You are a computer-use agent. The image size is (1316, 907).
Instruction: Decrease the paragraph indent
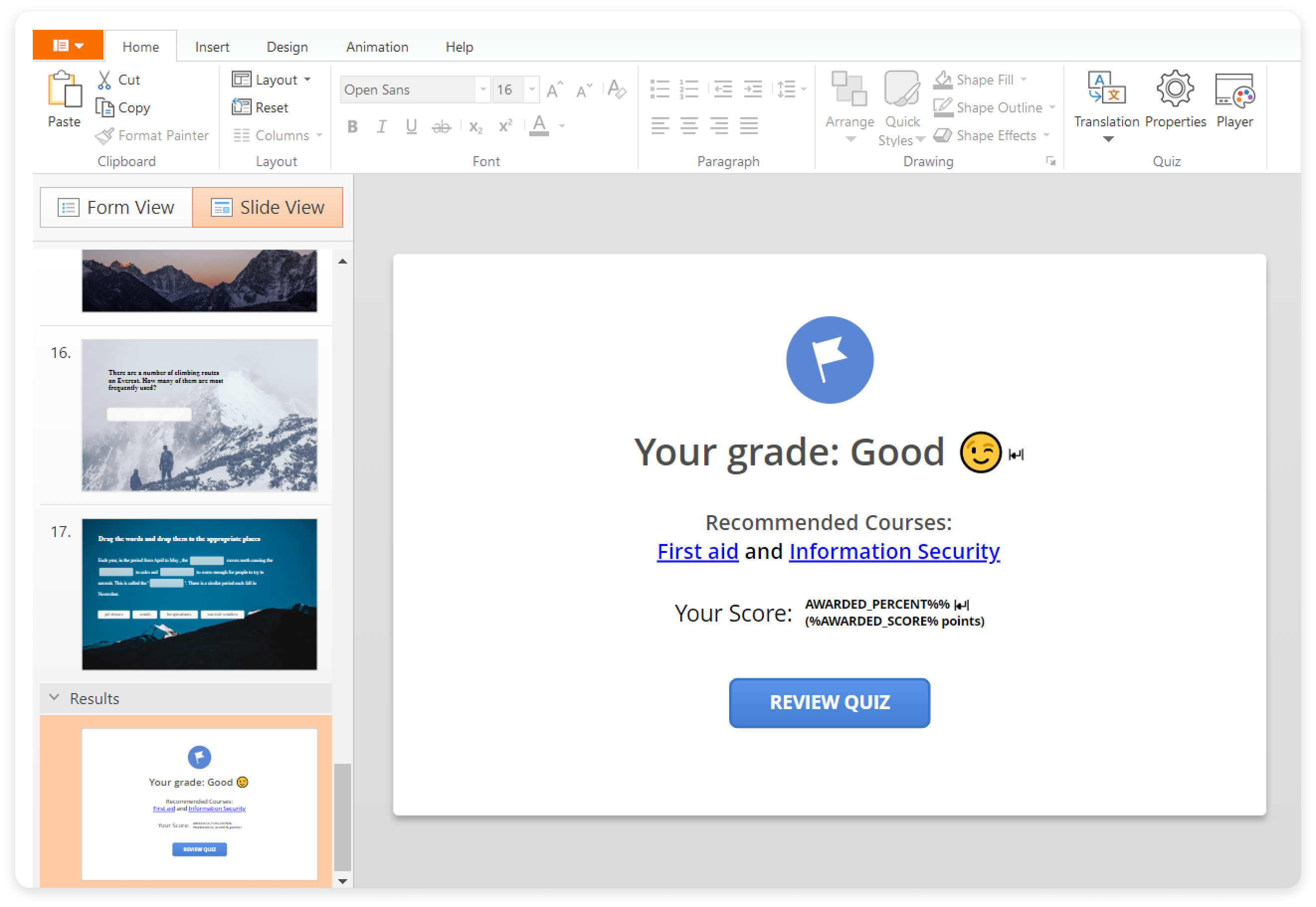[723, 89]
